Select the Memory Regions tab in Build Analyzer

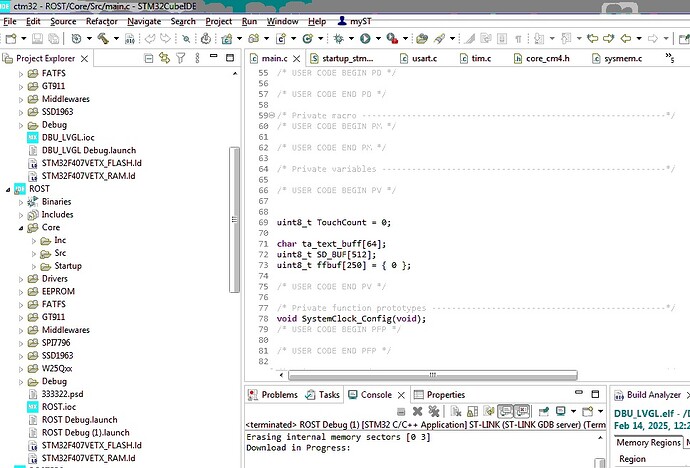click(x=648, y=442)
